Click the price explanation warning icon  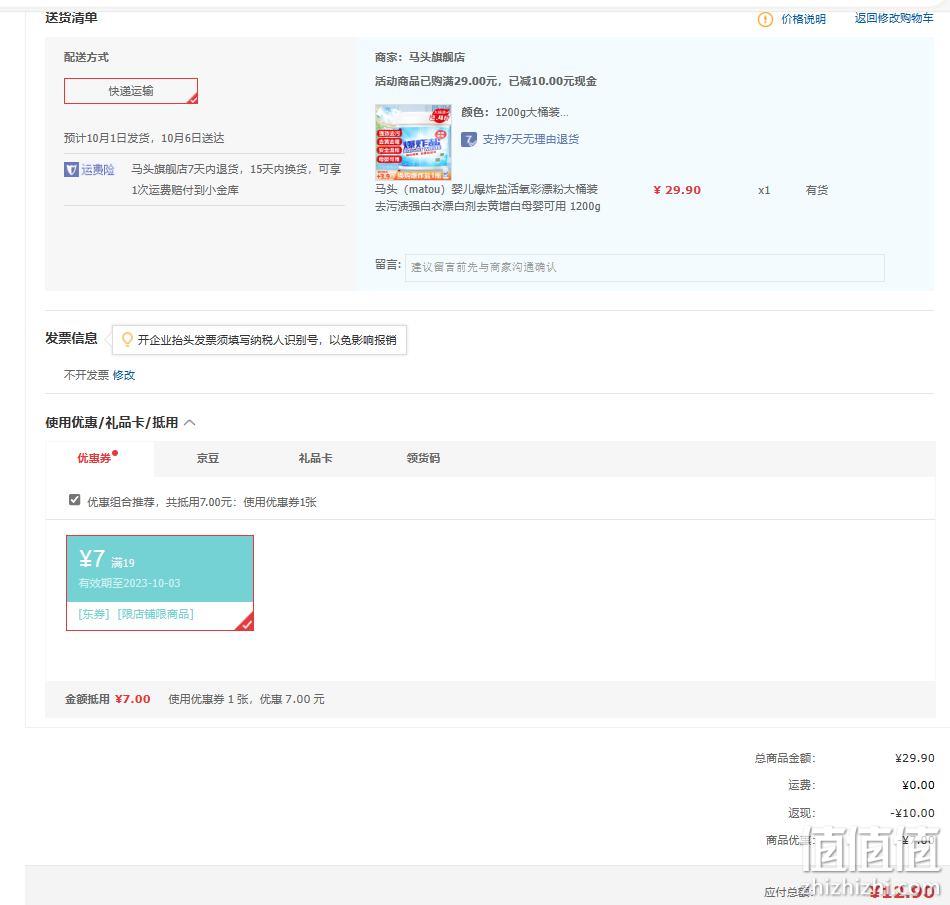click(x=765, y=19)
